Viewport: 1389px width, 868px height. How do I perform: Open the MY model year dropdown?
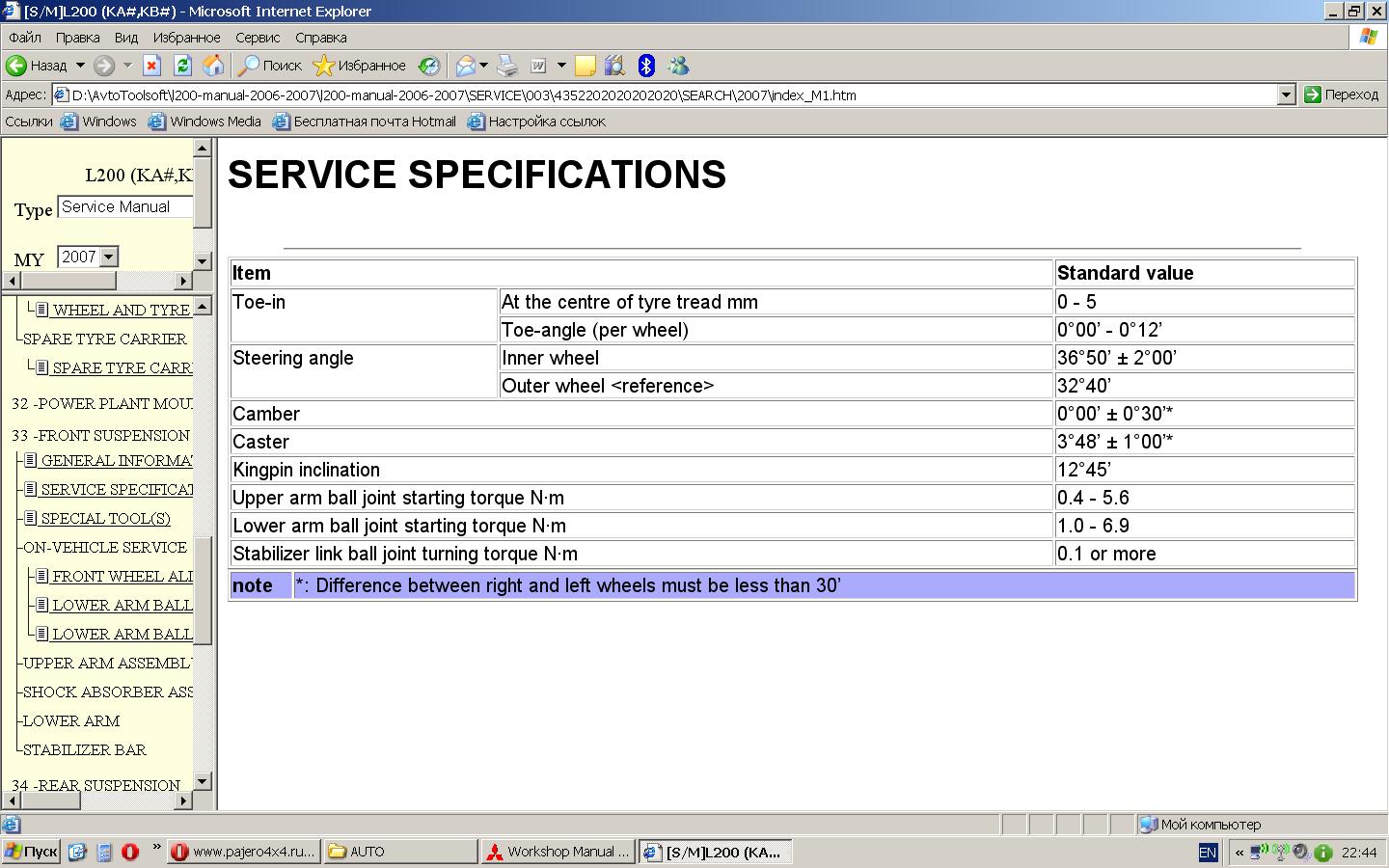coord(109,257)
